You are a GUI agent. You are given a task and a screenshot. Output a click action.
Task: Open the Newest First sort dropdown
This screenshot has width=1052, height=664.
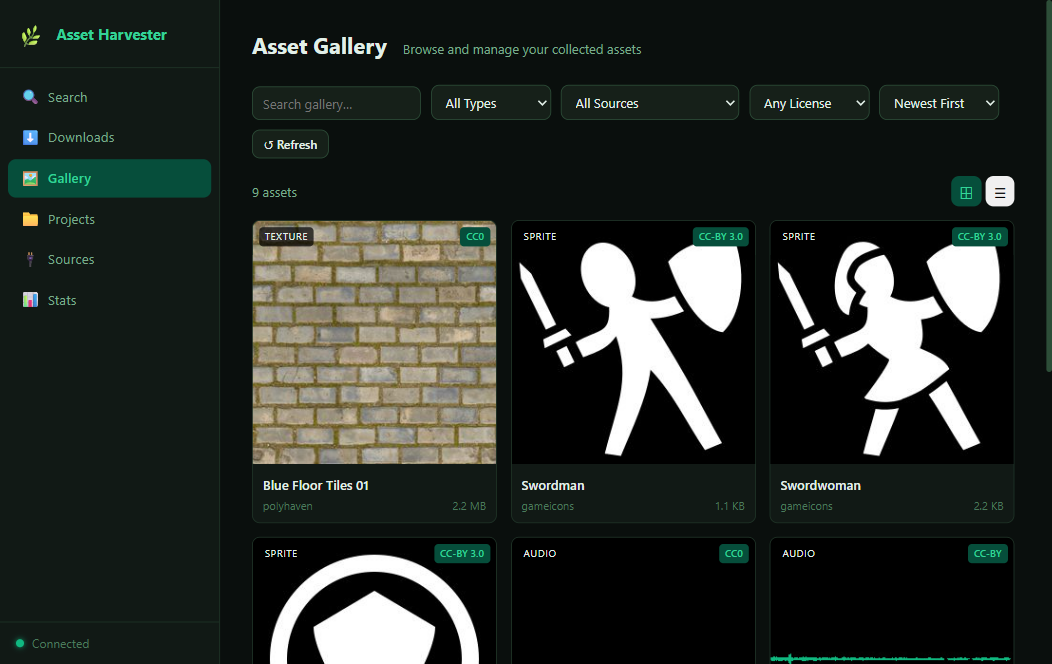coord(939,103)
